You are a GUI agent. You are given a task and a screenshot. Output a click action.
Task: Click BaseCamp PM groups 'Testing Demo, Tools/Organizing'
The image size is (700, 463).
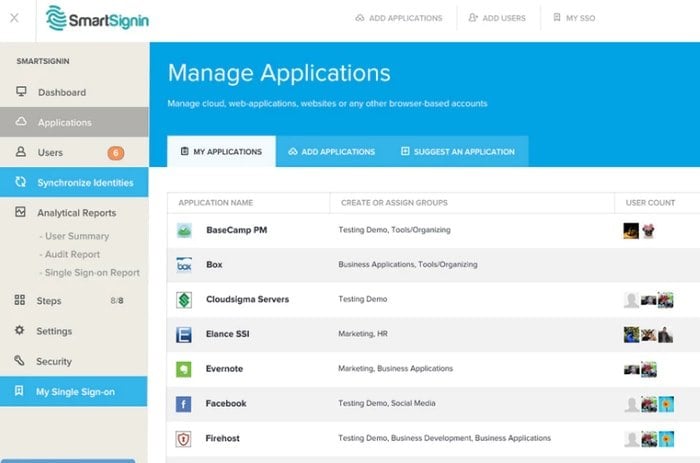coord(394,229)
